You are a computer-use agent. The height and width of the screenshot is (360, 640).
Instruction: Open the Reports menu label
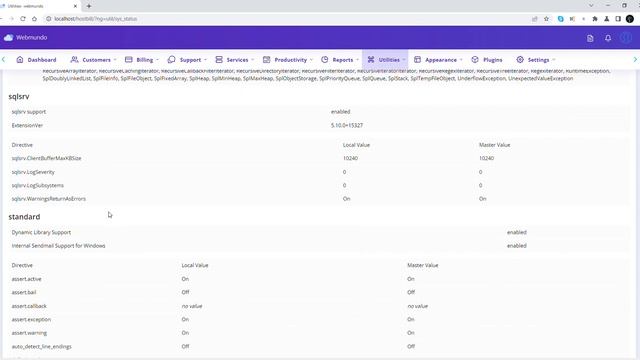click(342, 60)
